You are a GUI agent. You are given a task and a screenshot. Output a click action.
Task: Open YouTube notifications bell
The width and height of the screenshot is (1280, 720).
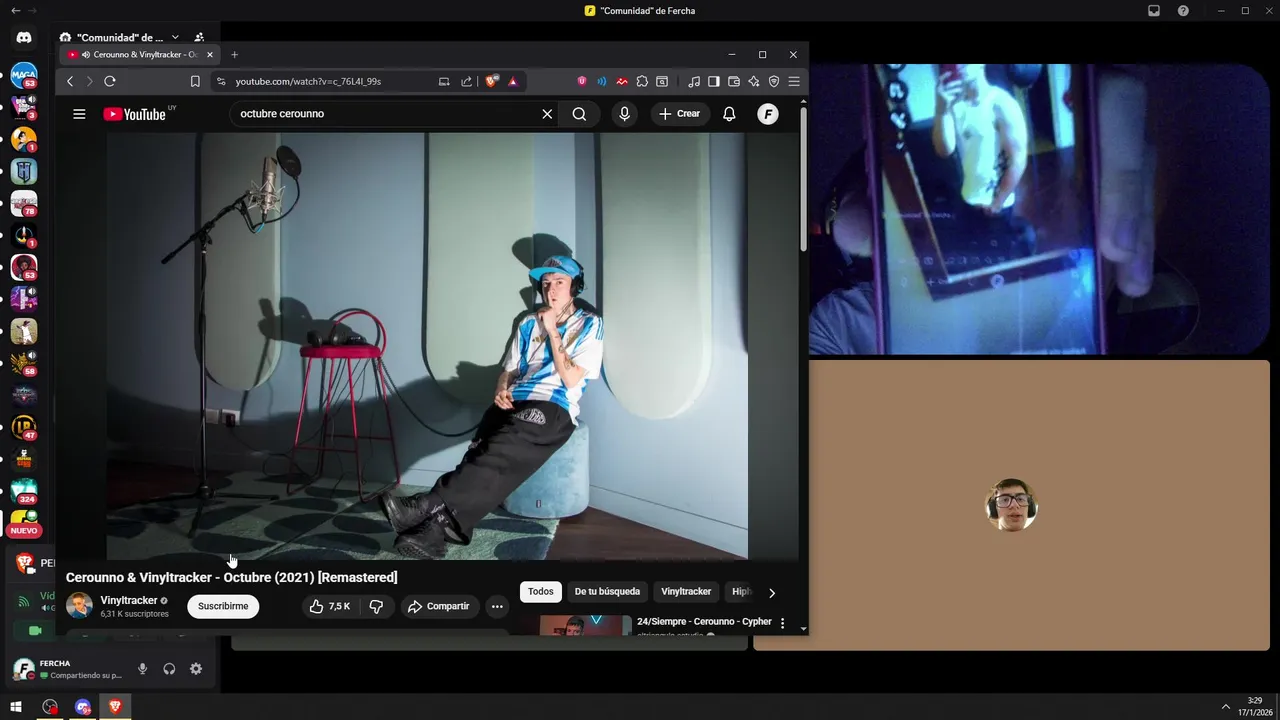(x=729, y=114)
